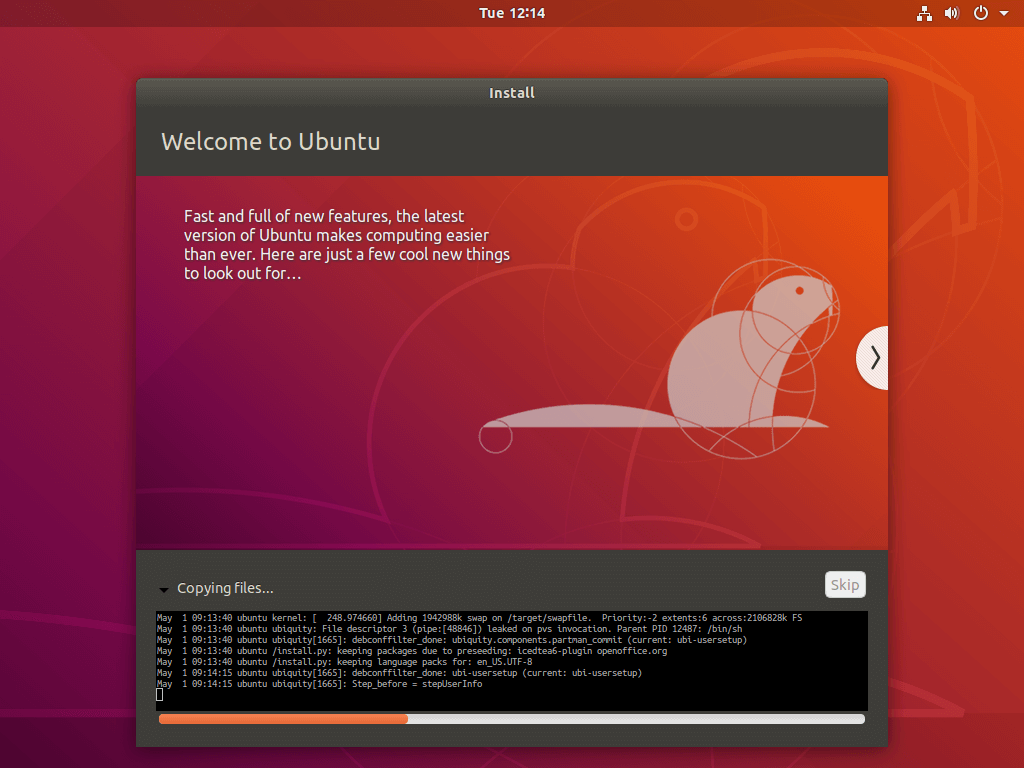1024x768 pixels.
Task: Collapse the Copying files details triangle
Action: click(x=164, y=589)
